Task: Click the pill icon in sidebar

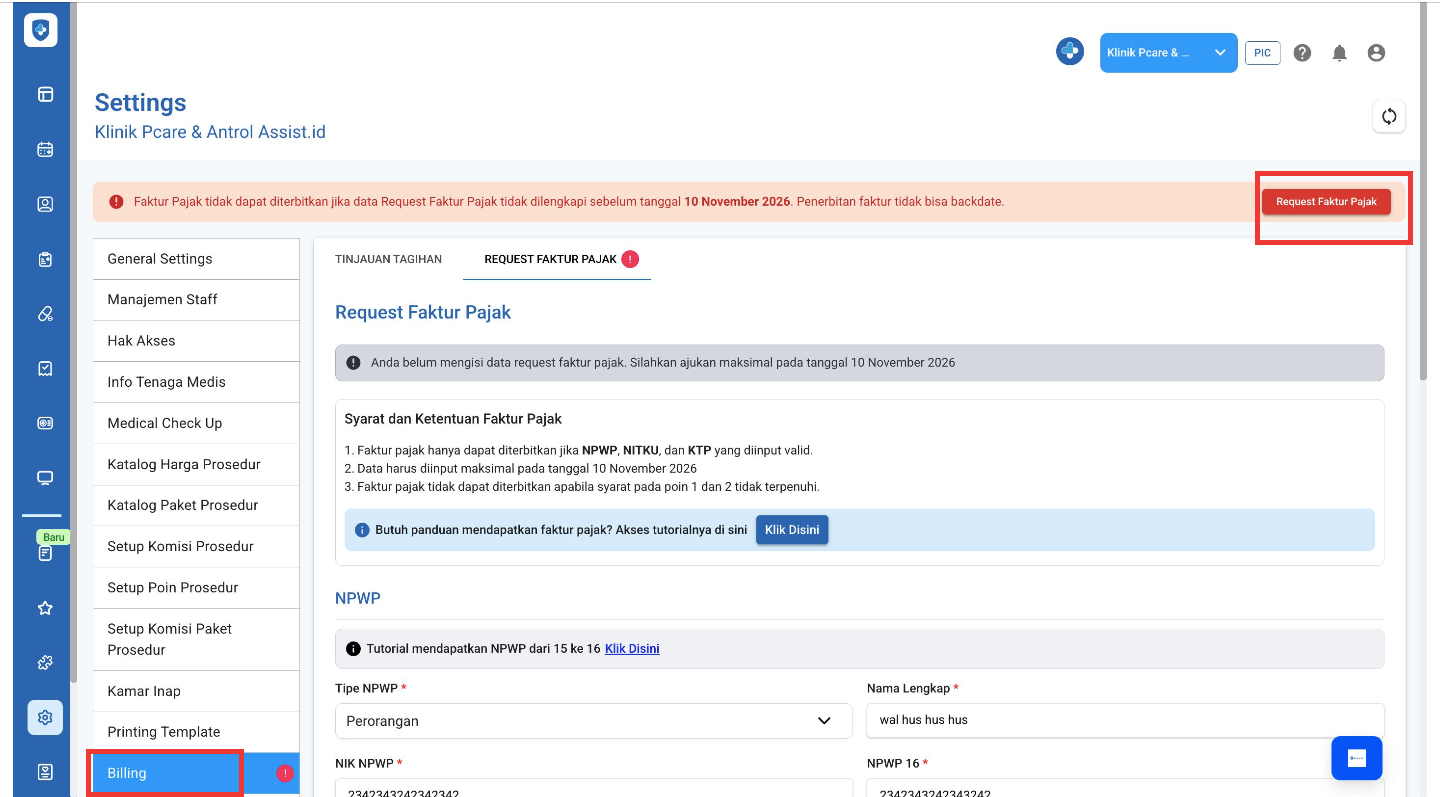Action: coord(45,314)
